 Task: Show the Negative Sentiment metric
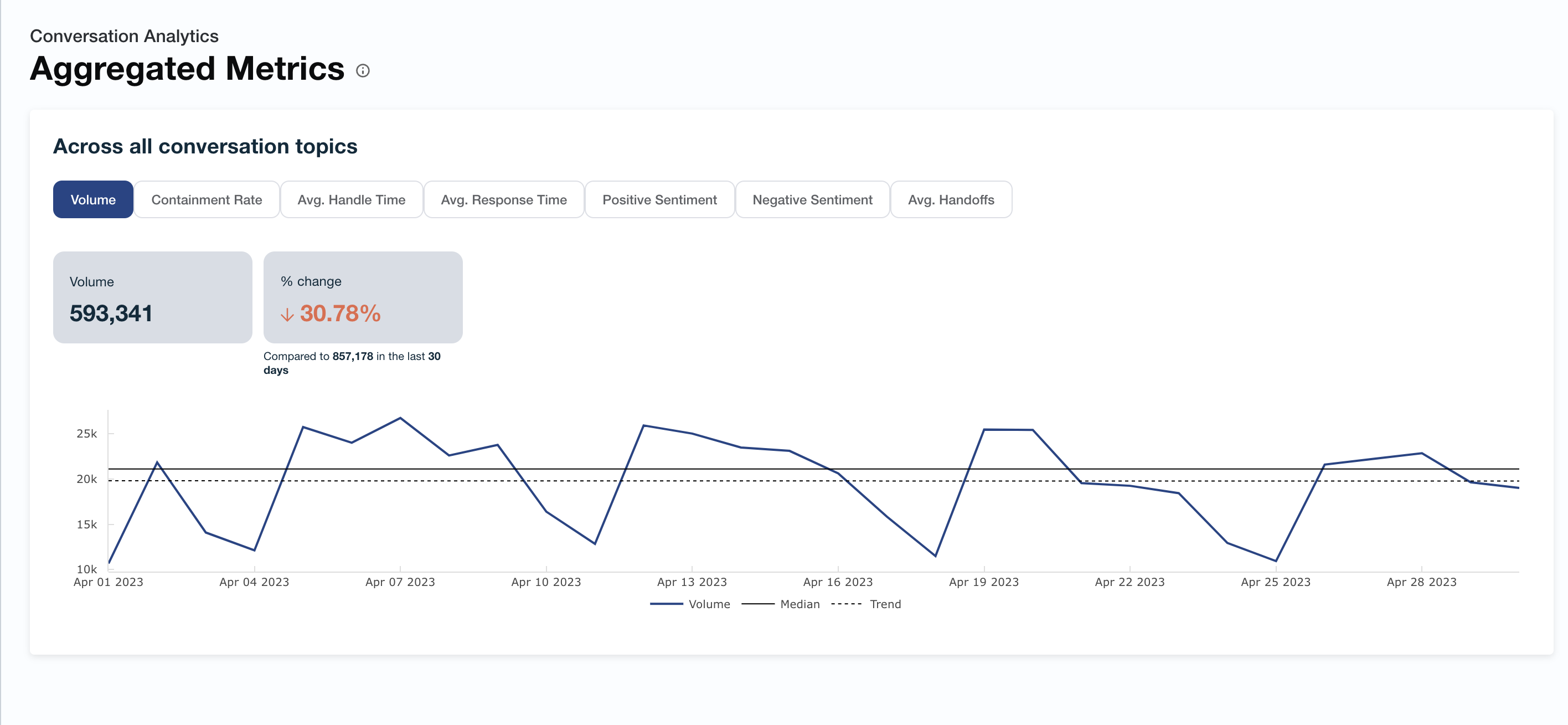pyautogui.click(x=812, y=199)
